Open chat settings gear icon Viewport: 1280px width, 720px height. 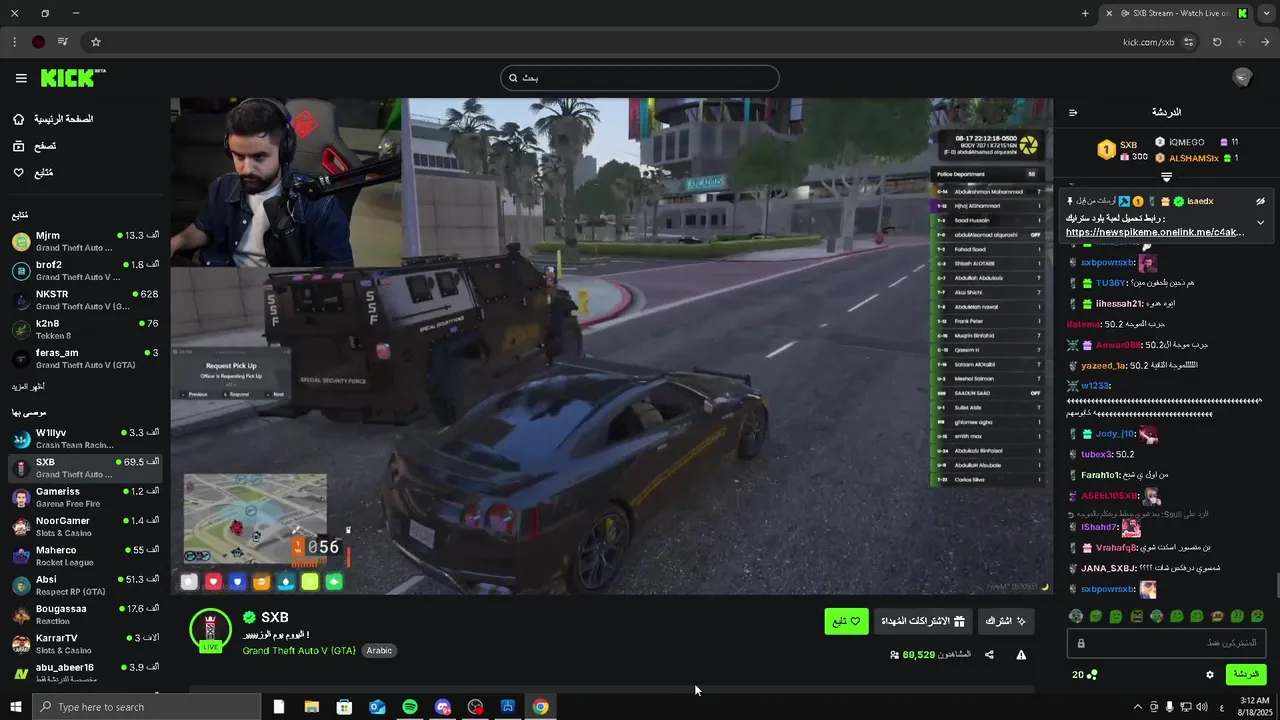coord(1210,675)
